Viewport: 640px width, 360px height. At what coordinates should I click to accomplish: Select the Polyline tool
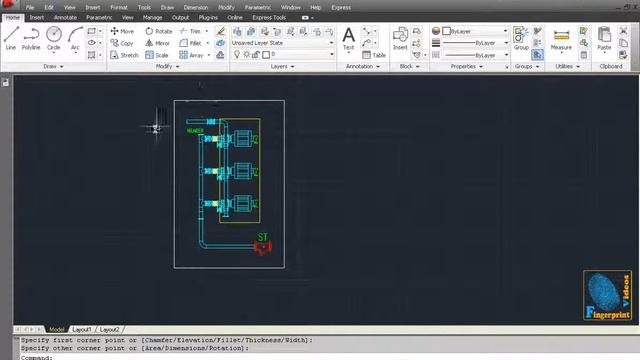[31, 38]
